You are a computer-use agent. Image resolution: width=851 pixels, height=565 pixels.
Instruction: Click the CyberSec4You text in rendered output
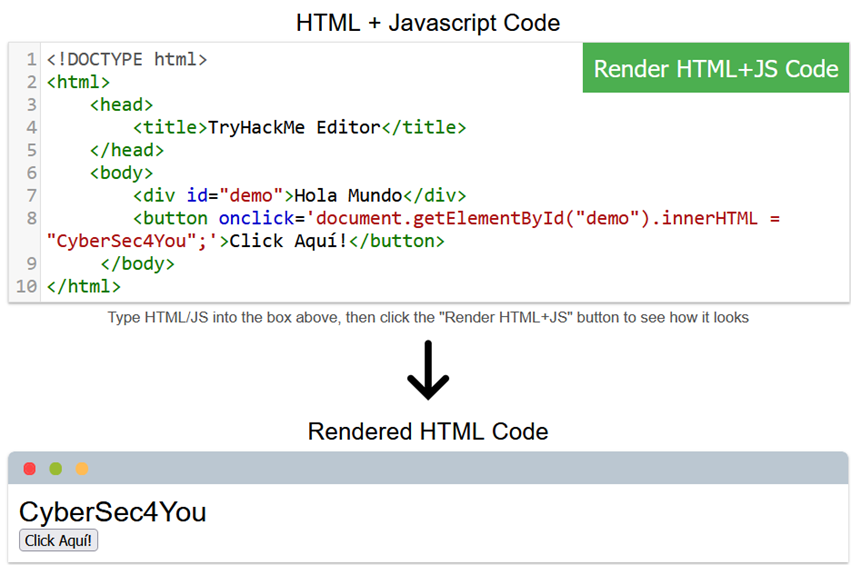coord(112,512)
